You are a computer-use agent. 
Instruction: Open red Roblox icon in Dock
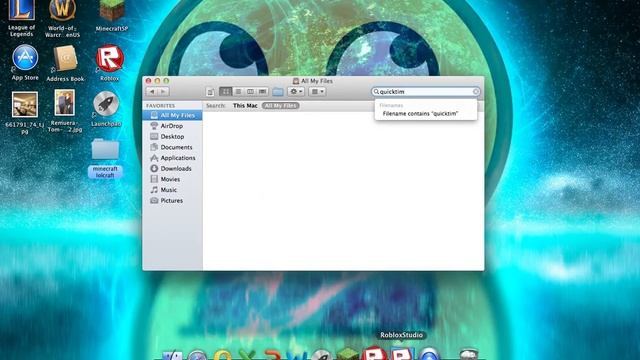point(374,353)
